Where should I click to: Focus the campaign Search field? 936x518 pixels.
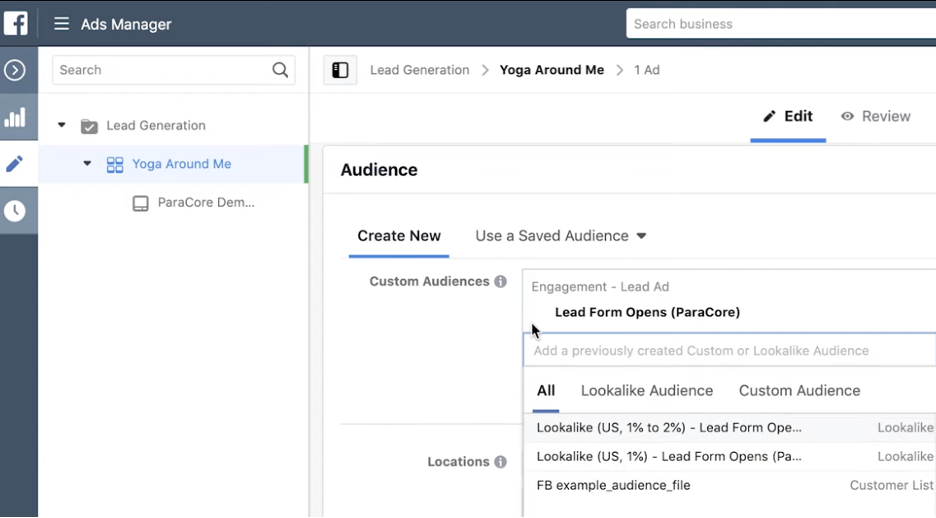(174, 70)
